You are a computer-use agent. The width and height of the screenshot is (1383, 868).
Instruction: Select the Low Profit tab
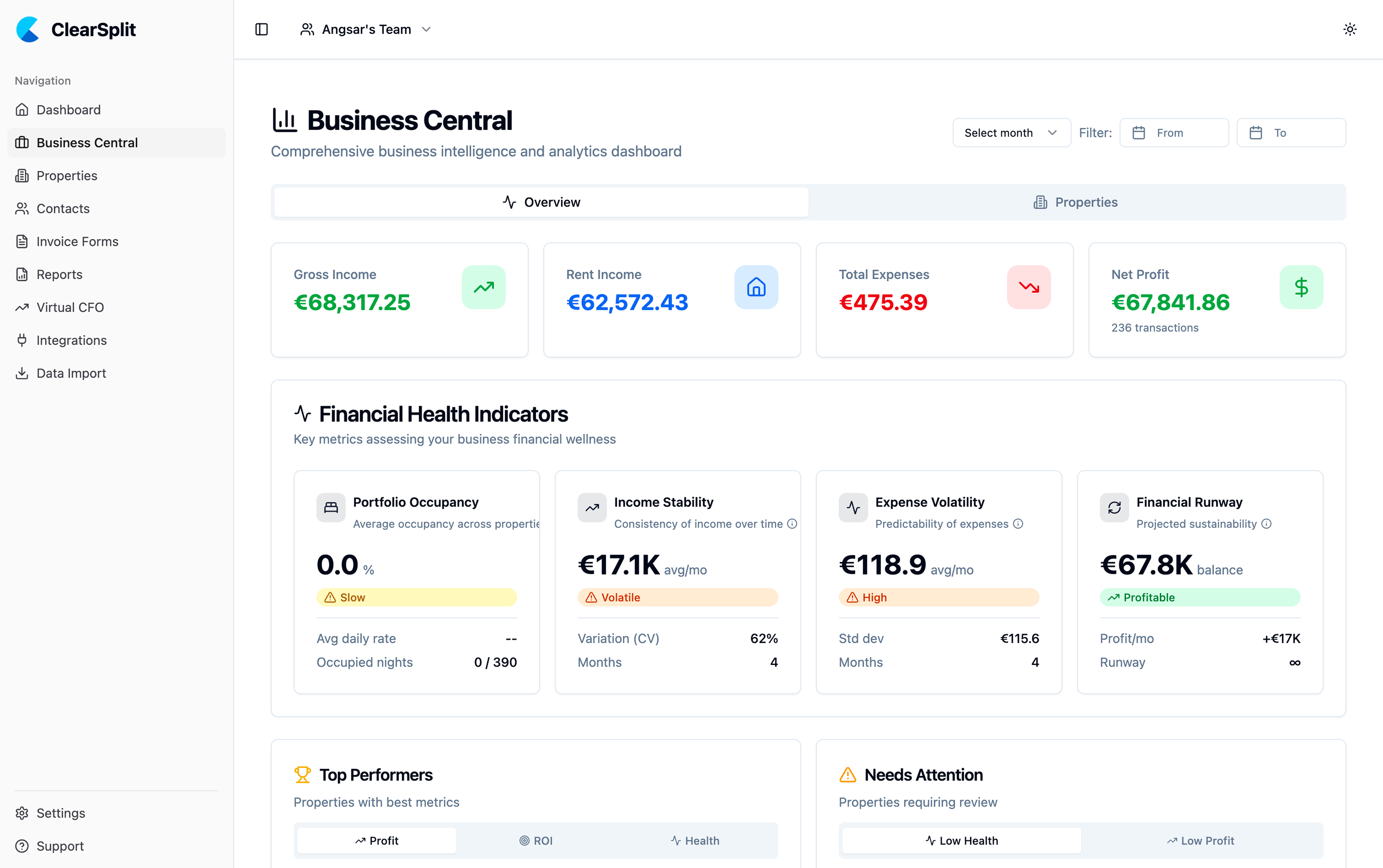pos(1200,840)
